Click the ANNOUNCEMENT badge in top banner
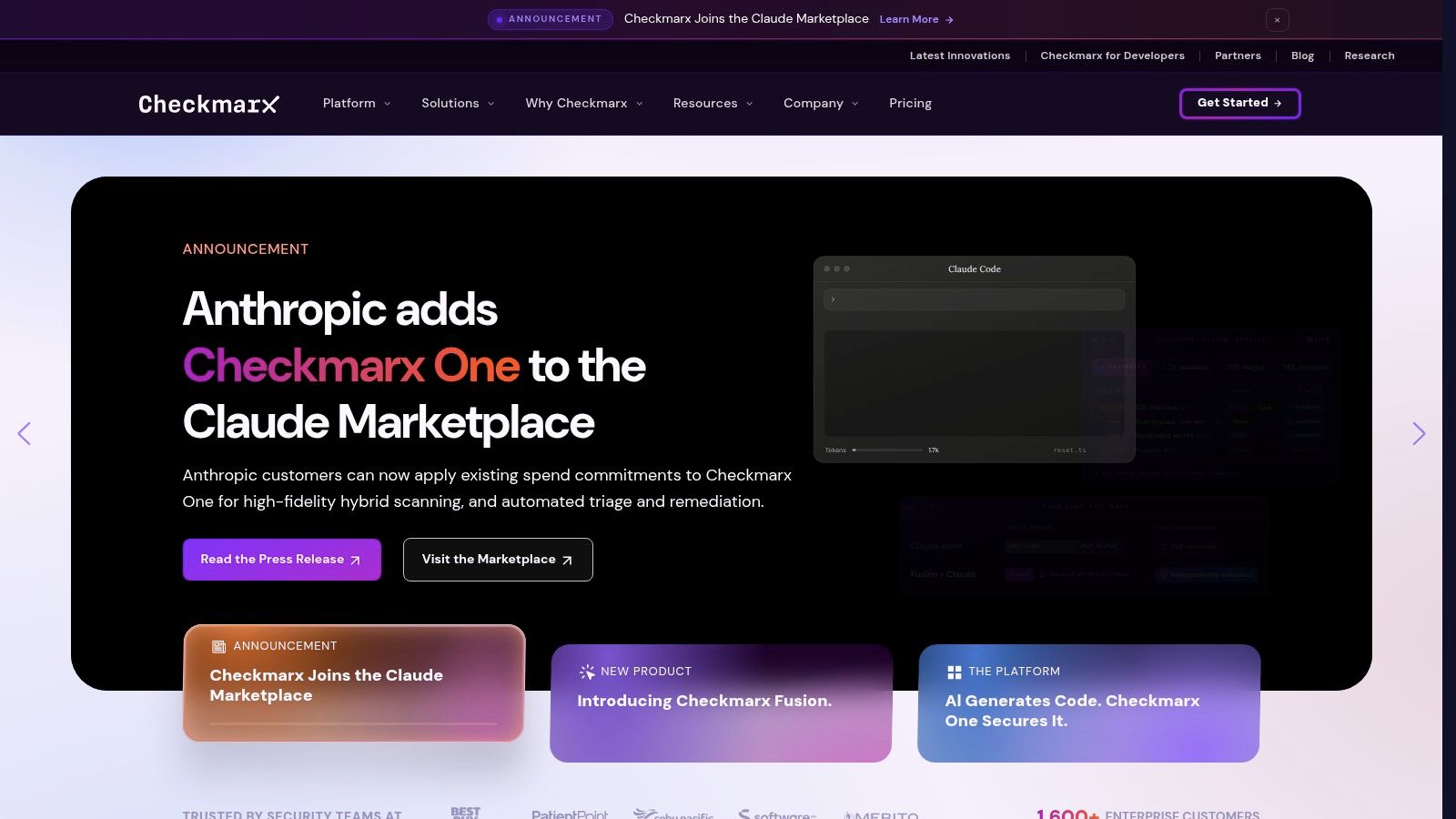Viewport: 1456px width, 819px height. tap(550, 19)
